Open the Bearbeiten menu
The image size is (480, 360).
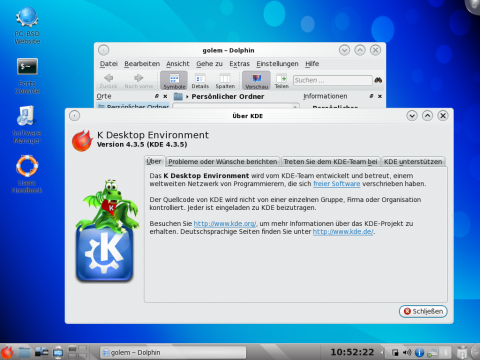[142, 64]
